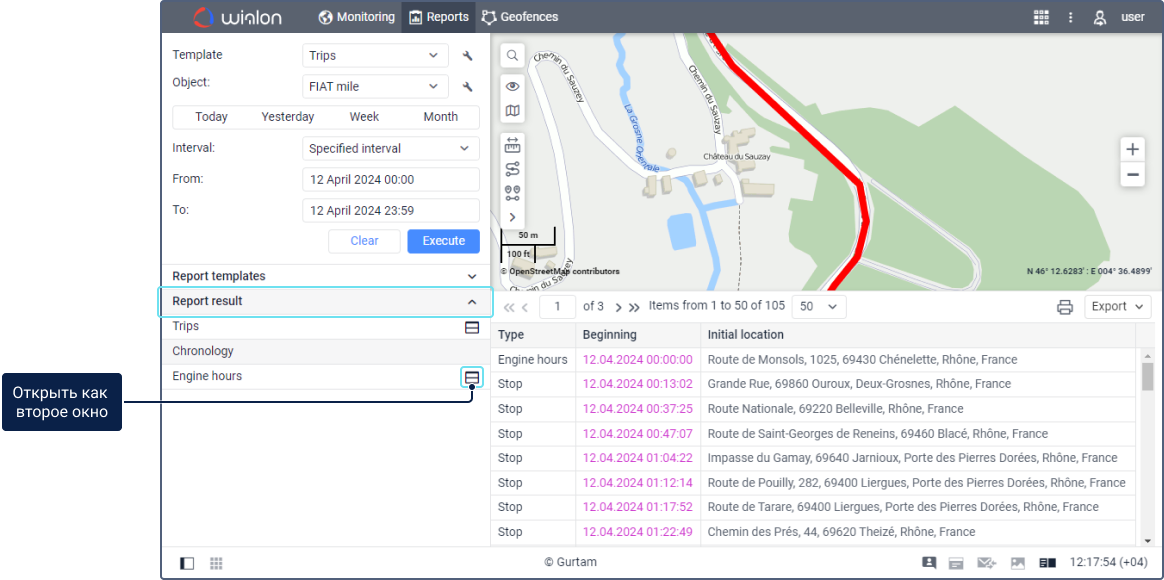Switch to the Reports tab
Viewport: 1164px width, 580px height.
[x=439, y=16]
